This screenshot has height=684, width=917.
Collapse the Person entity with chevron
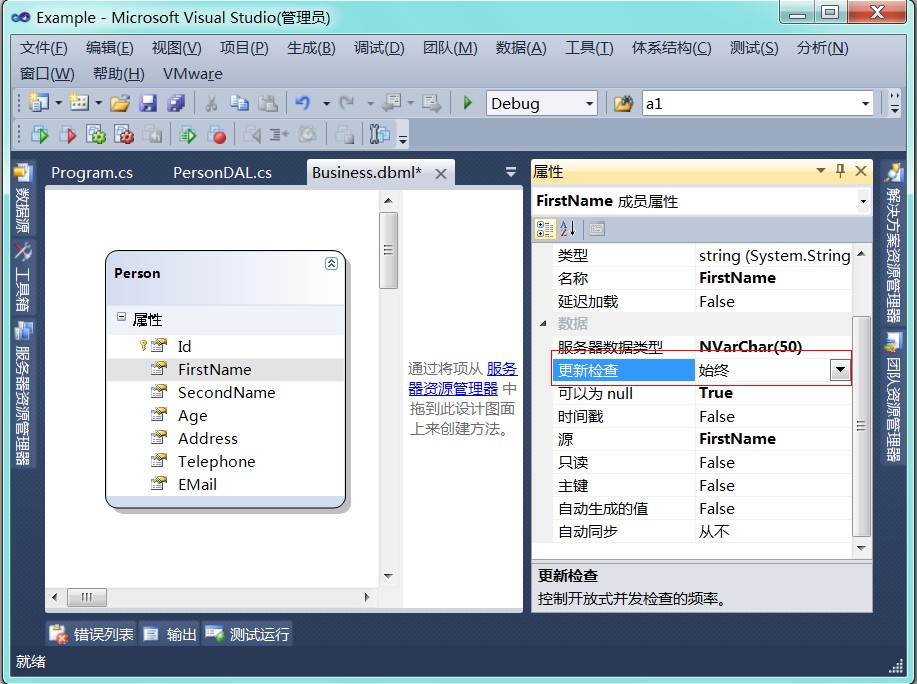click(331, 263)
